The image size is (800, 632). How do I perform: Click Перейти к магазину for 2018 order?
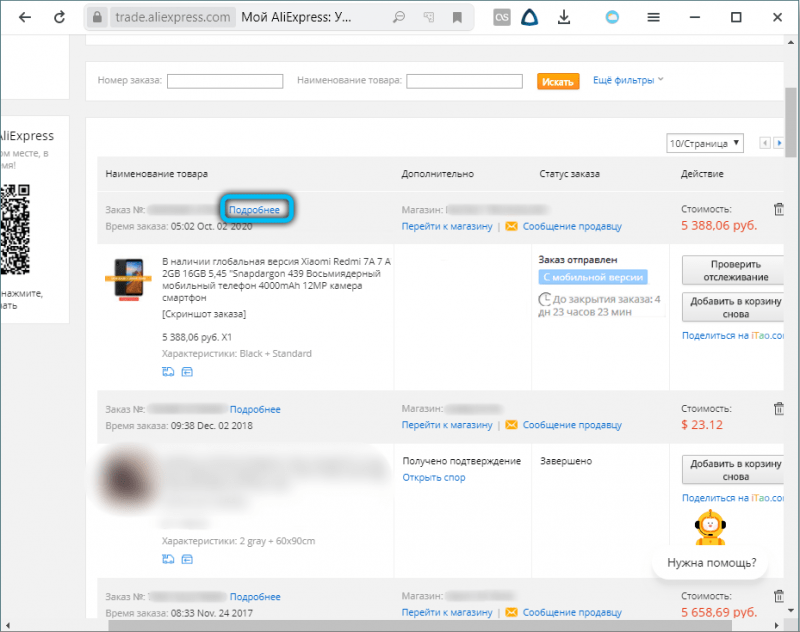(x=447, y=425)
